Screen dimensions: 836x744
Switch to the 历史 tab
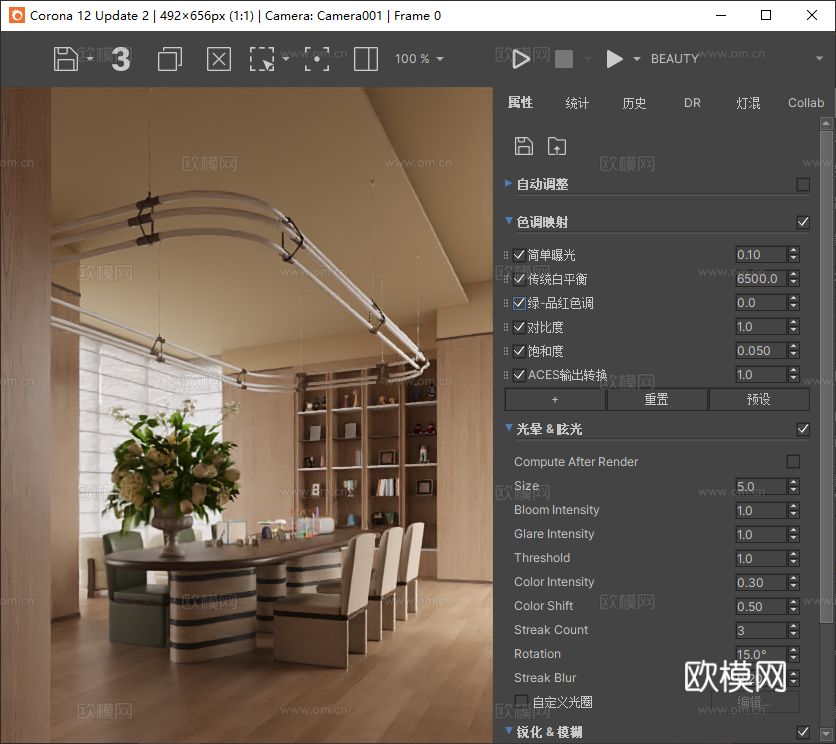[x=634, y=102]
